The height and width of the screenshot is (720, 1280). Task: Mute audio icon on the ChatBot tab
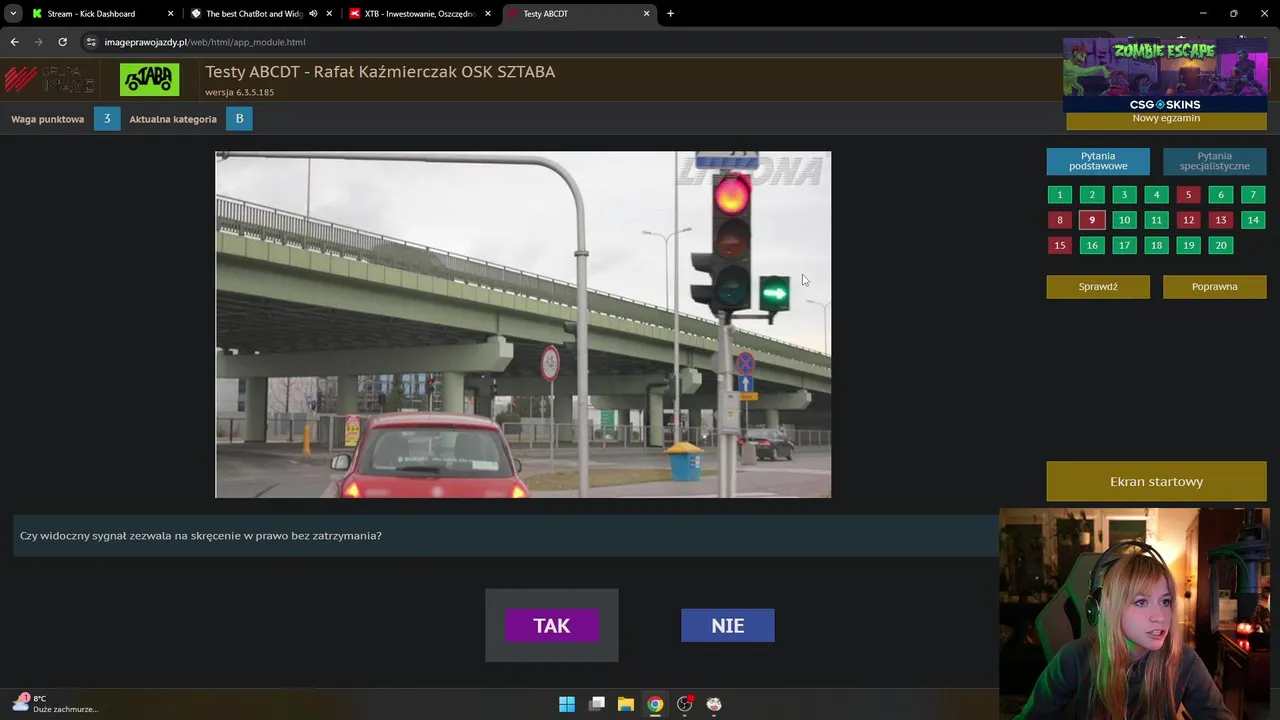pyautogui.click(x=313, y=14)
